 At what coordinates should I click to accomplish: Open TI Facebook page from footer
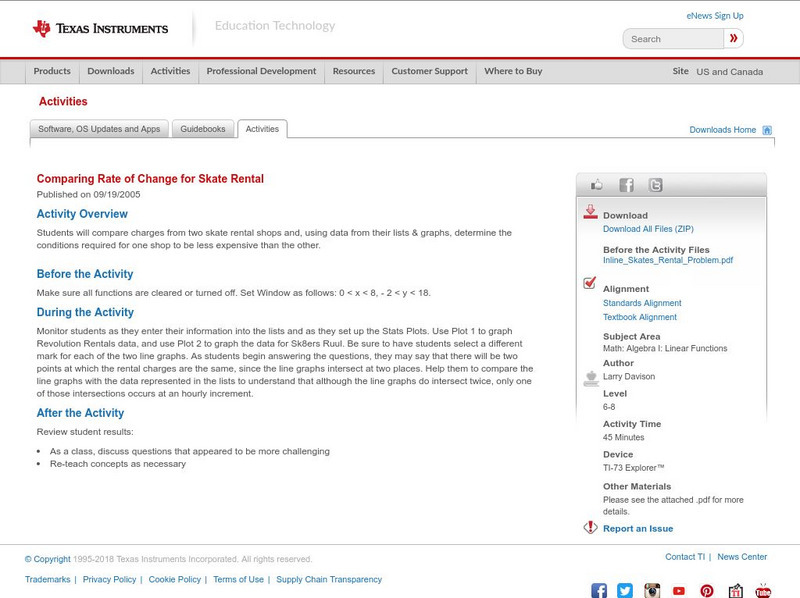pyautogui.click(x=599, y=591)
